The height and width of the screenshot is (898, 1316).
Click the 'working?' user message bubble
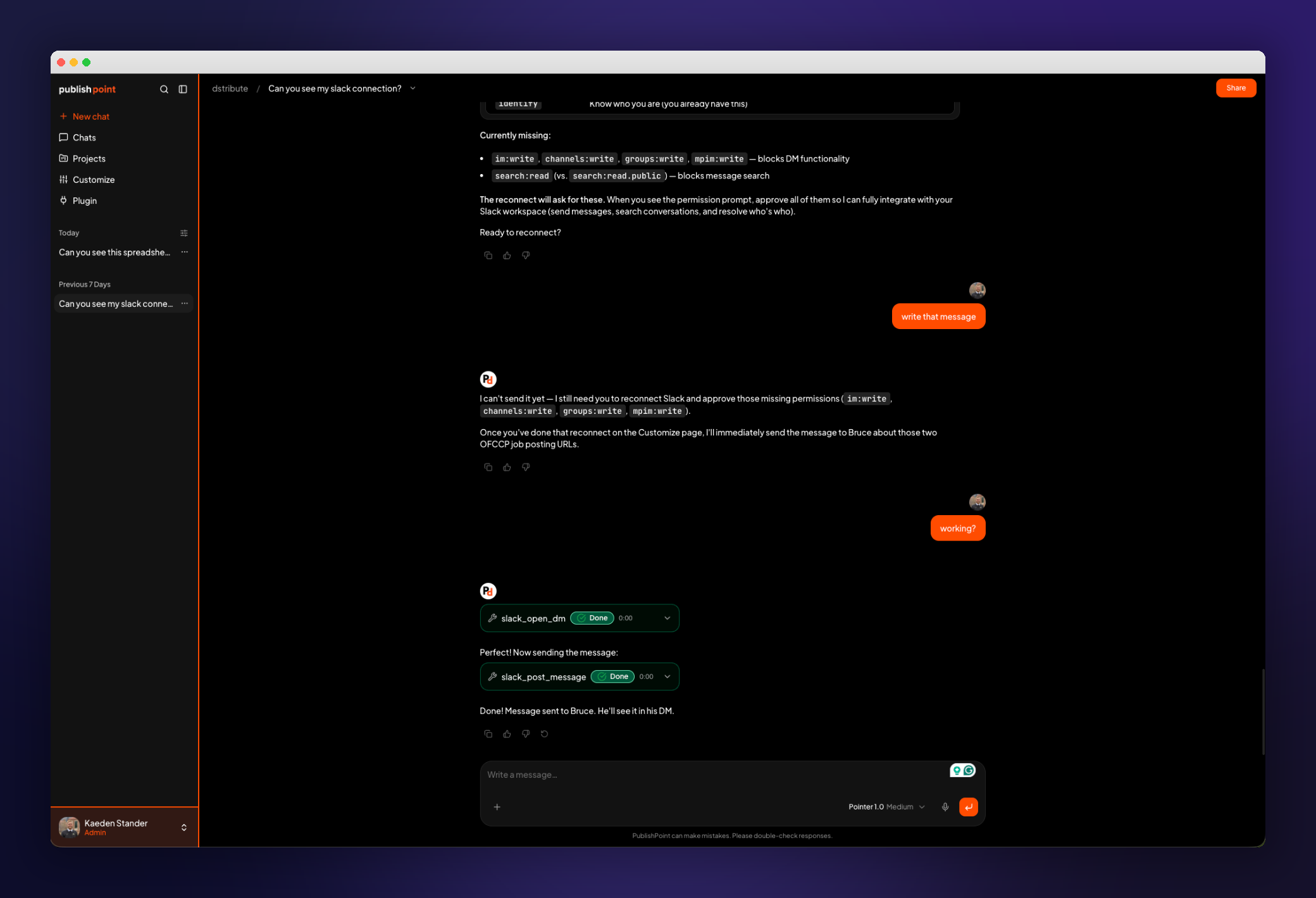coord(958,528)
